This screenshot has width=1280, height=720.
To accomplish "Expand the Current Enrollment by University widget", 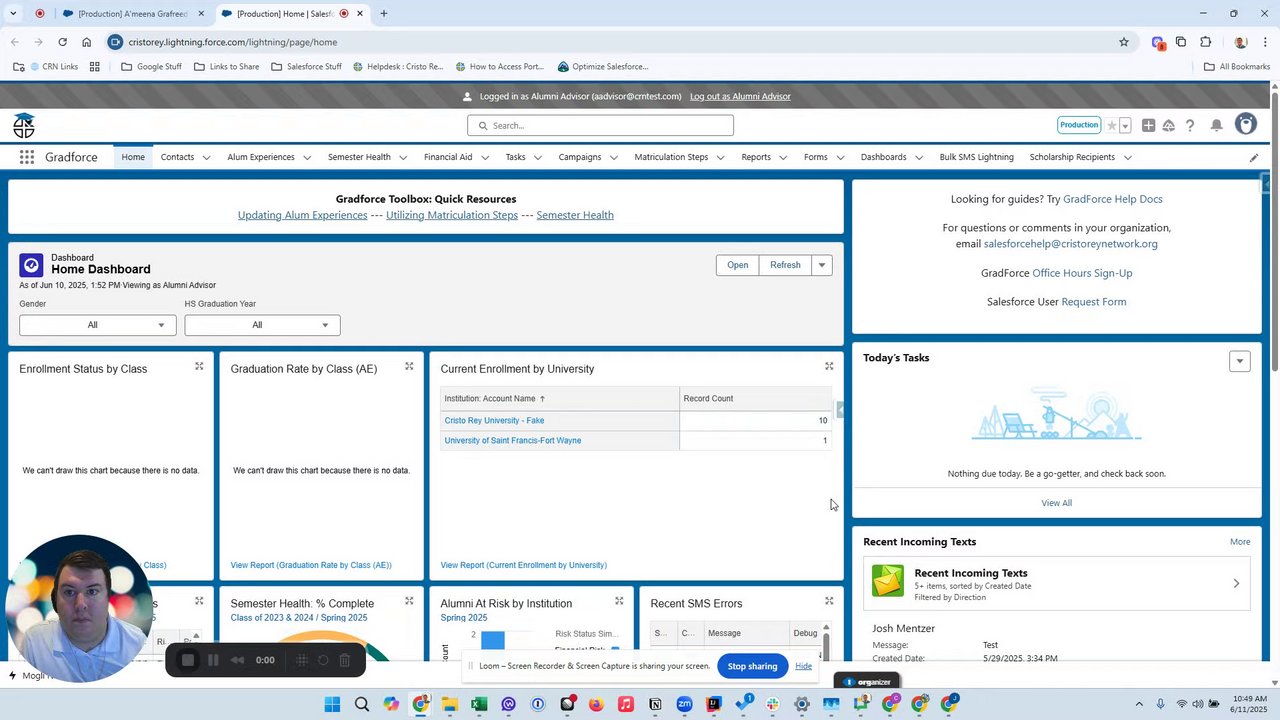I will 829,366.
